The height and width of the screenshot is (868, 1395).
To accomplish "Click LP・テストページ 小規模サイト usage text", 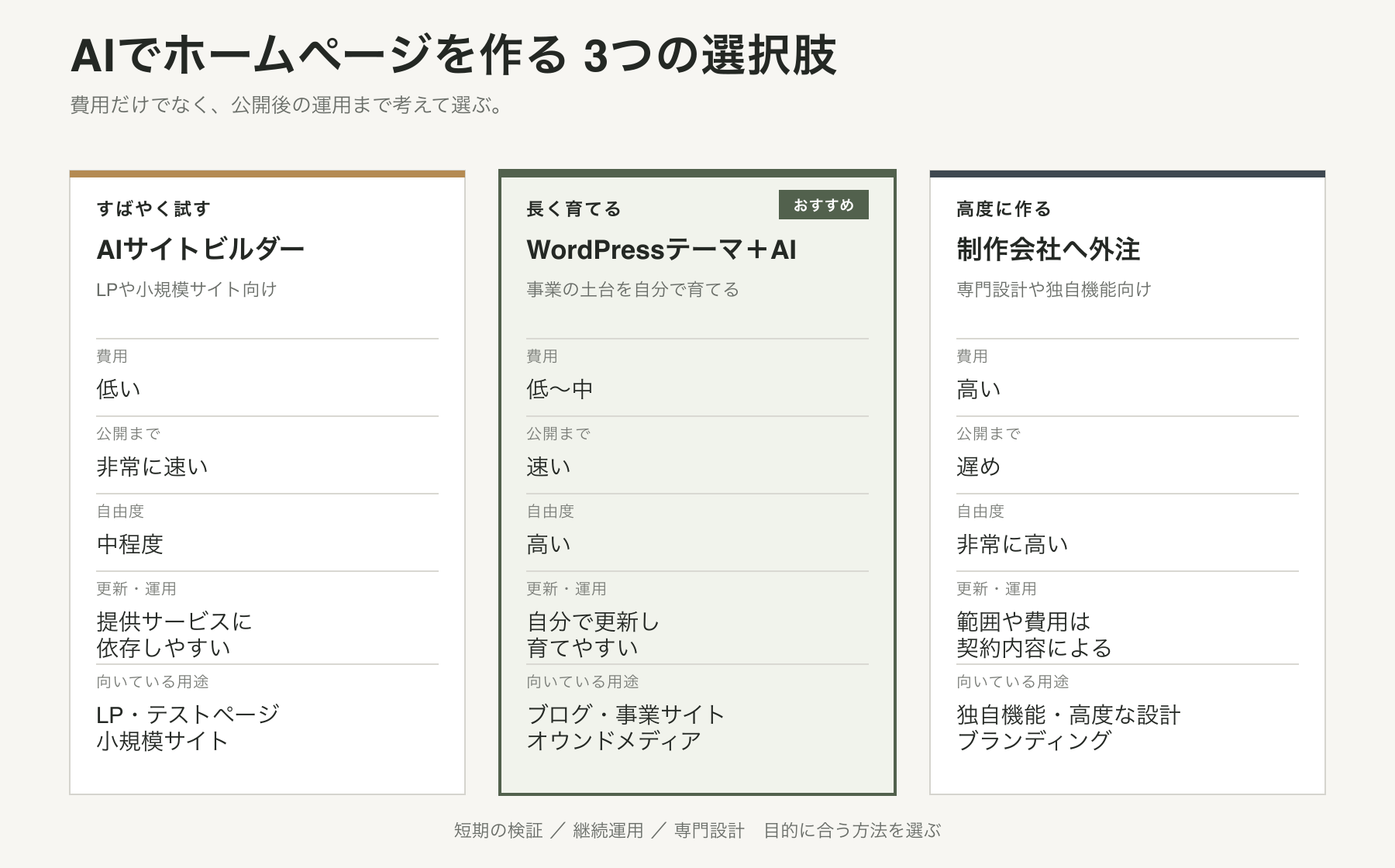I will point(188,728).
